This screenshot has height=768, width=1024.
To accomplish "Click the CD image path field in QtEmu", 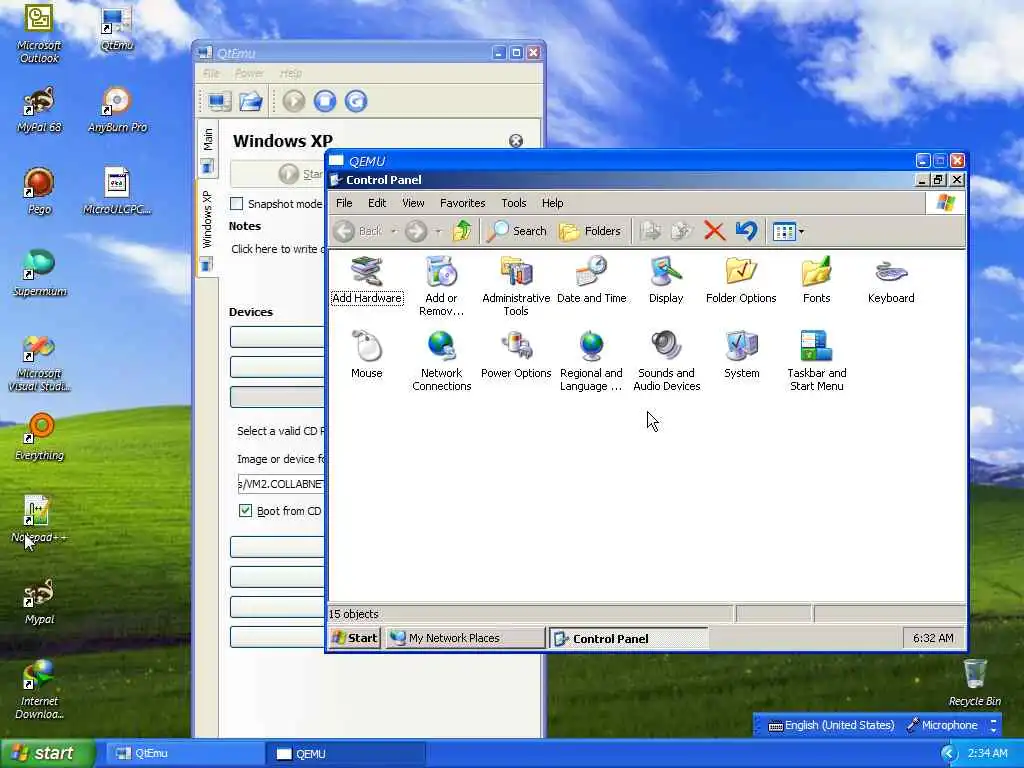I will point(281,484).
